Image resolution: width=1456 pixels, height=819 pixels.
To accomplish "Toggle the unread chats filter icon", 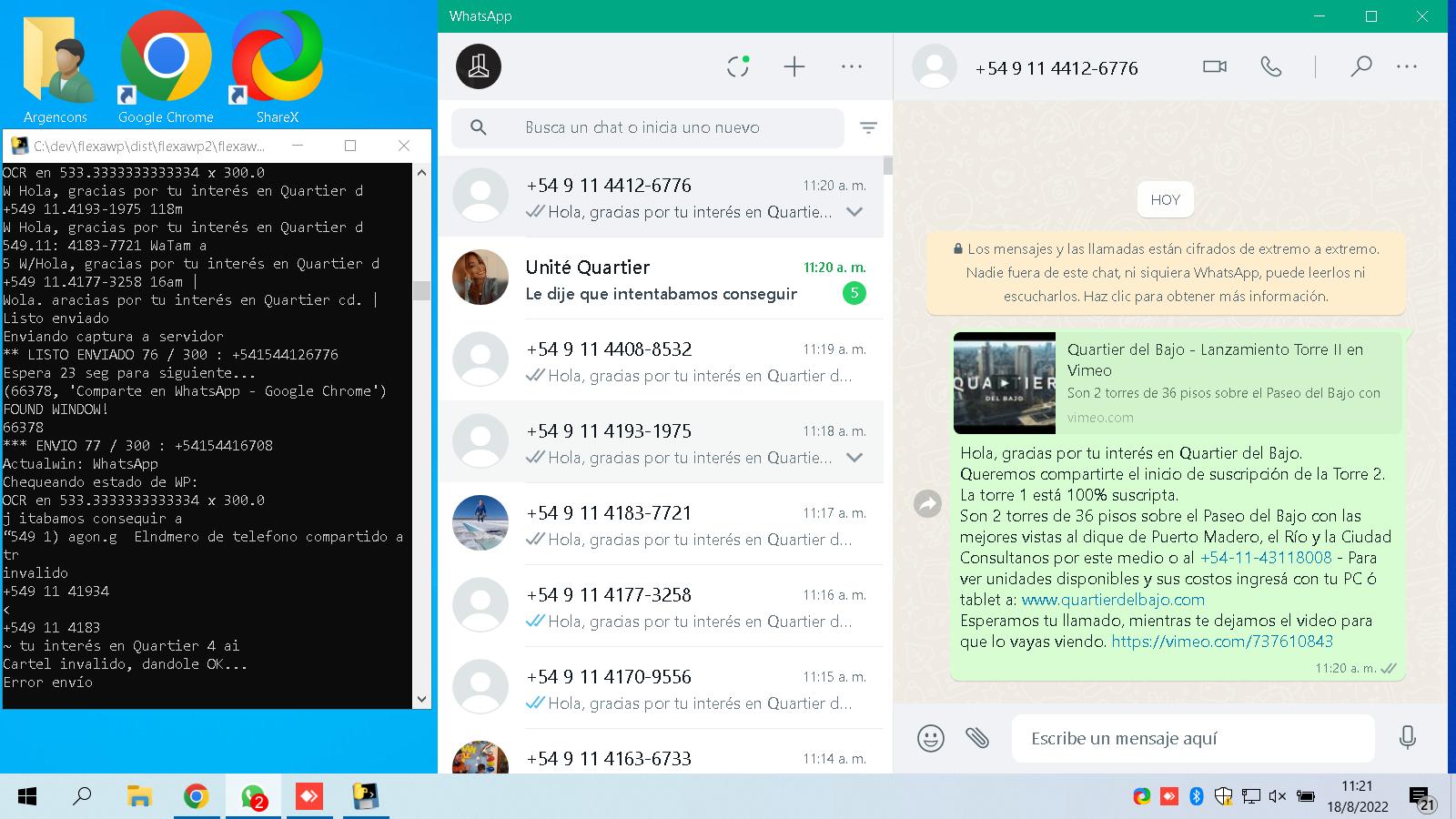I will point(869,128).
